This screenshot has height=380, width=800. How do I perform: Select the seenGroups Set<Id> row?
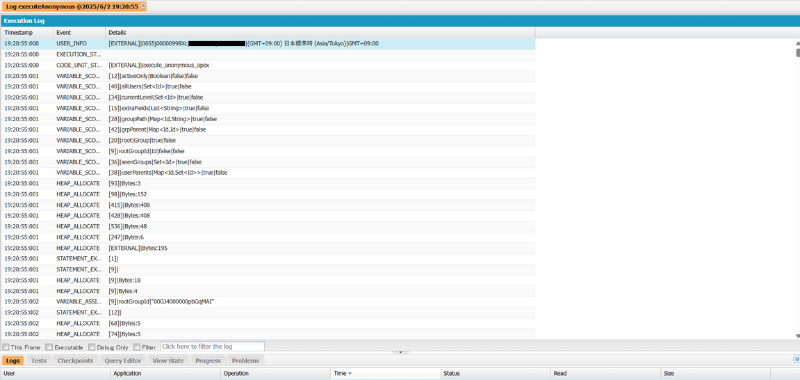pos(268,162)
